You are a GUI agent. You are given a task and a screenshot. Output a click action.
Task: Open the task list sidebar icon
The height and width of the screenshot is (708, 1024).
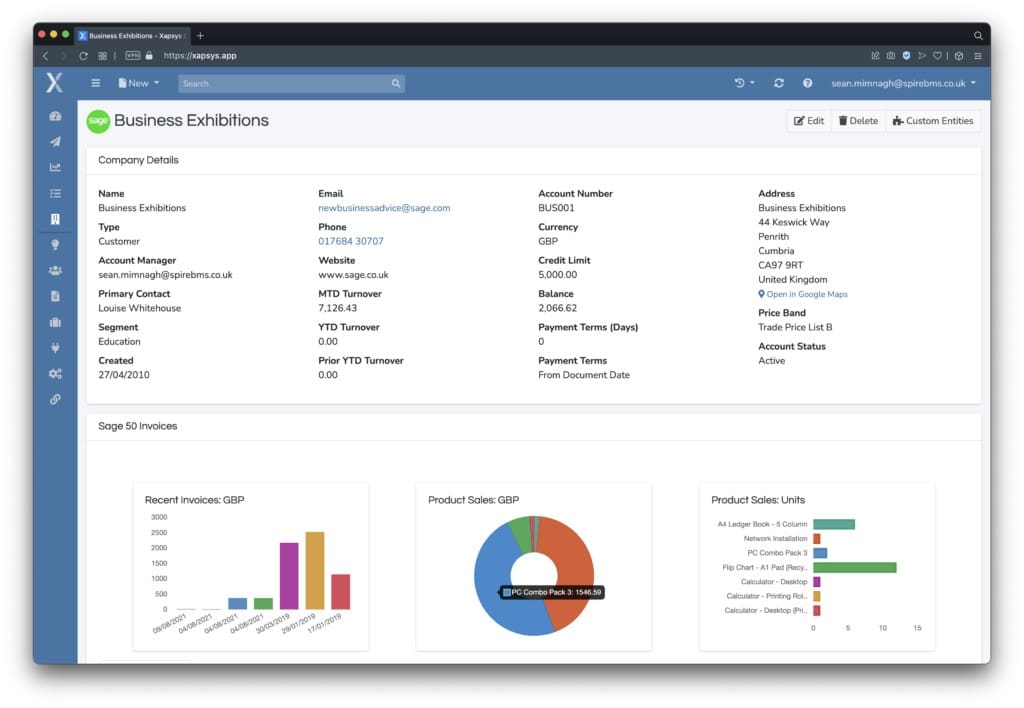click(x=56, y=193)
